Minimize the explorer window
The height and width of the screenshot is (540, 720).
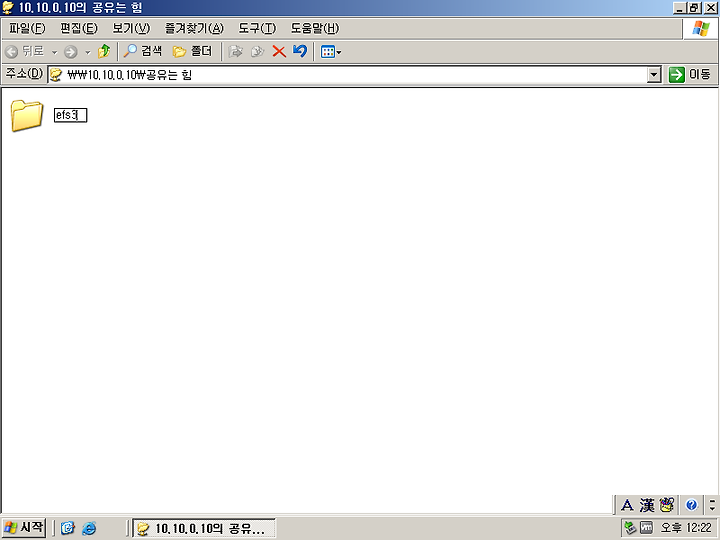click(x=680, y=8)
